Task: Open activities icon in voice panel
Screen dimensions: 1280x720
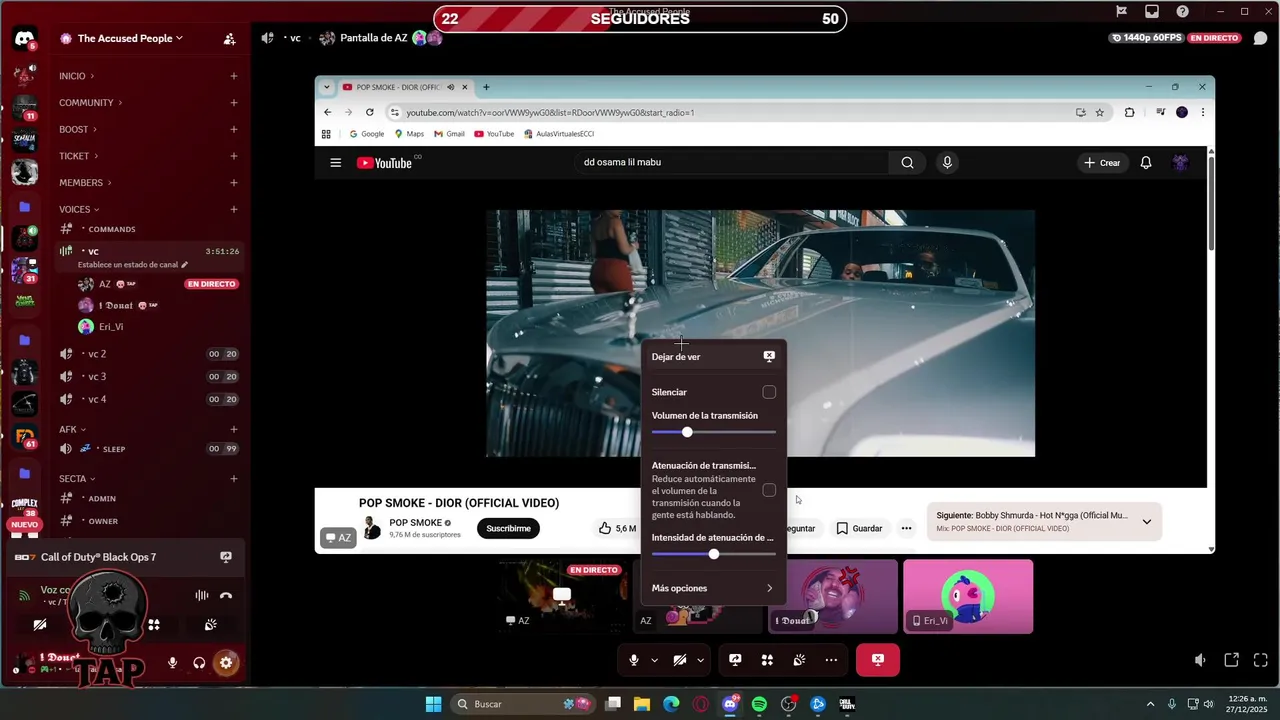Action: coord(154,625)
